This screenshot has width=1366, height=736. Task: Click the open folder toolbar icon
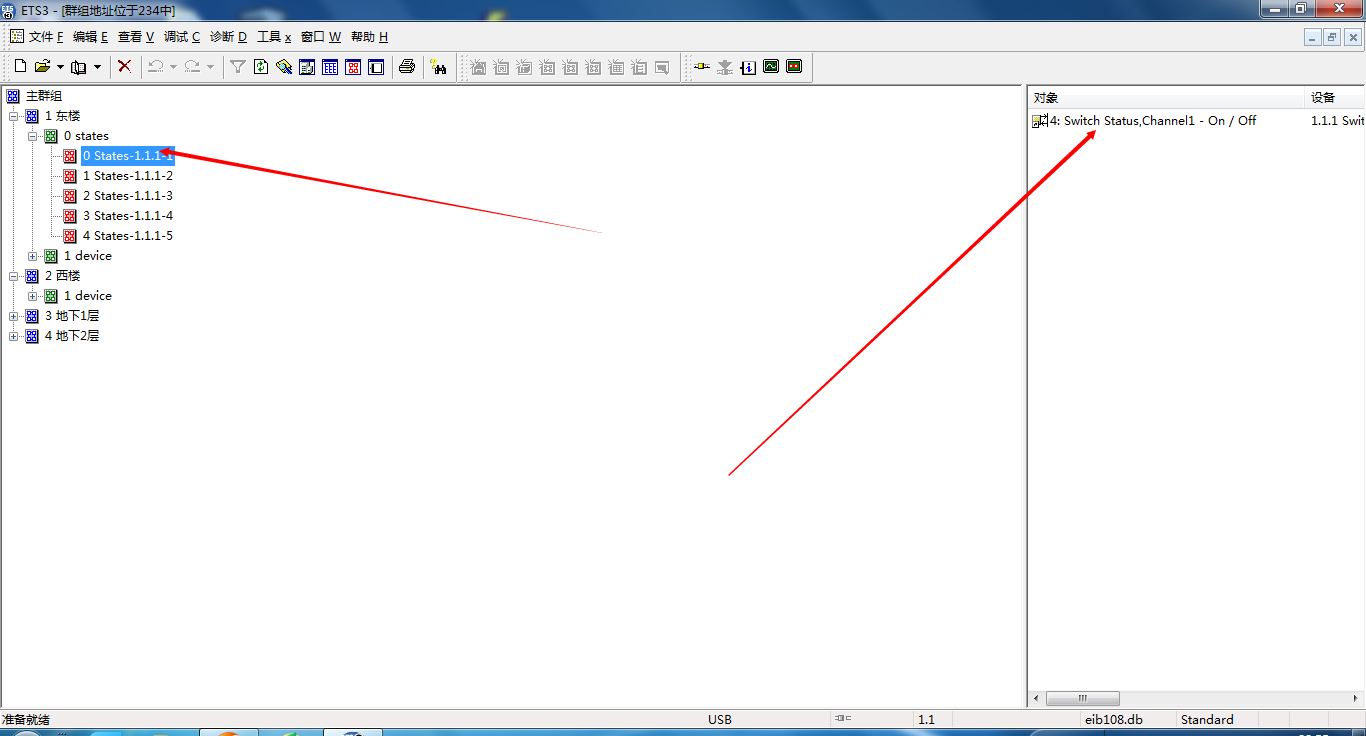pyautogui.click(x=42, y=67)
